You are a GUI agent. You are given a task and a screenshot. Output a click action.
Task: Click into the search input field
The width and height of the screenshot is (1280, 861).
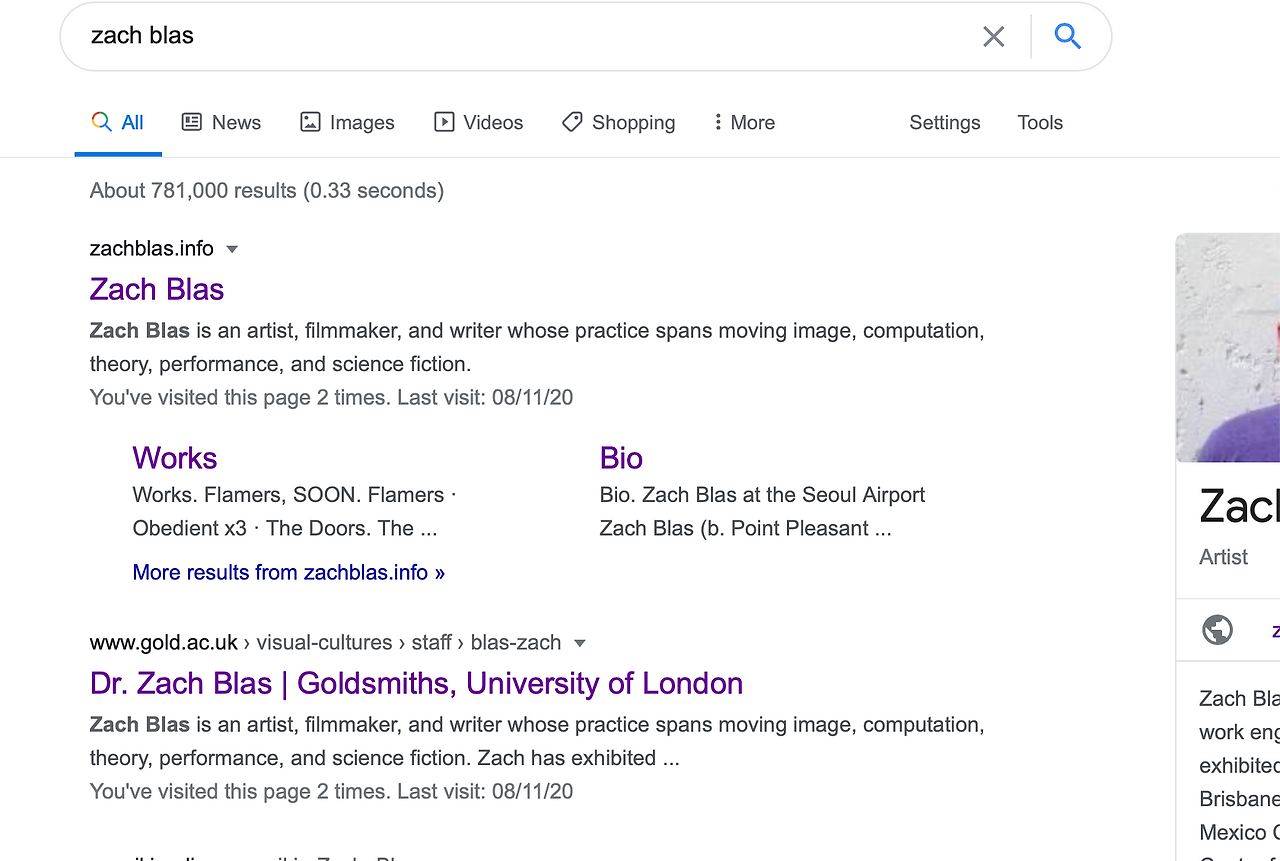pos(500,36)
